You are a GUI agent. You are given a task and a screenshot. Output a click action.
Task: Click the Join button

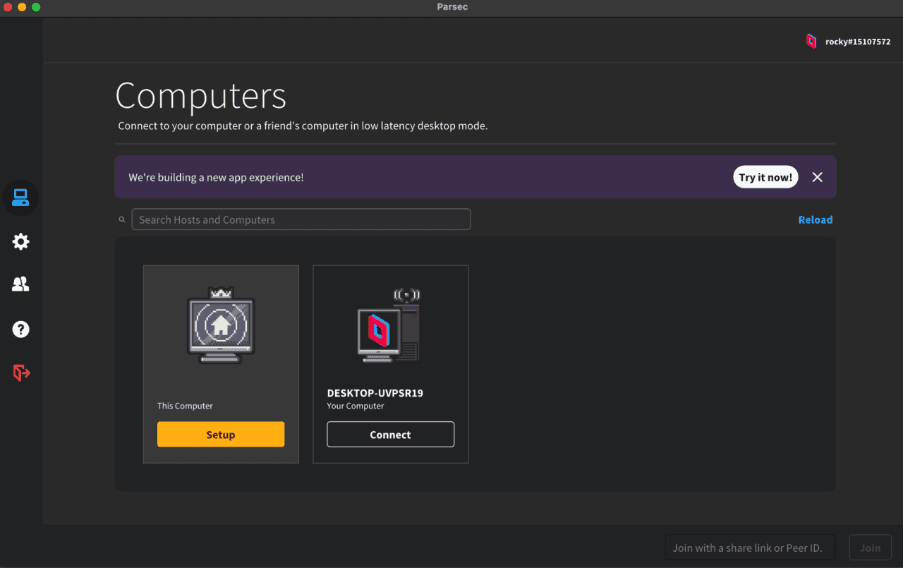point(870,548)
